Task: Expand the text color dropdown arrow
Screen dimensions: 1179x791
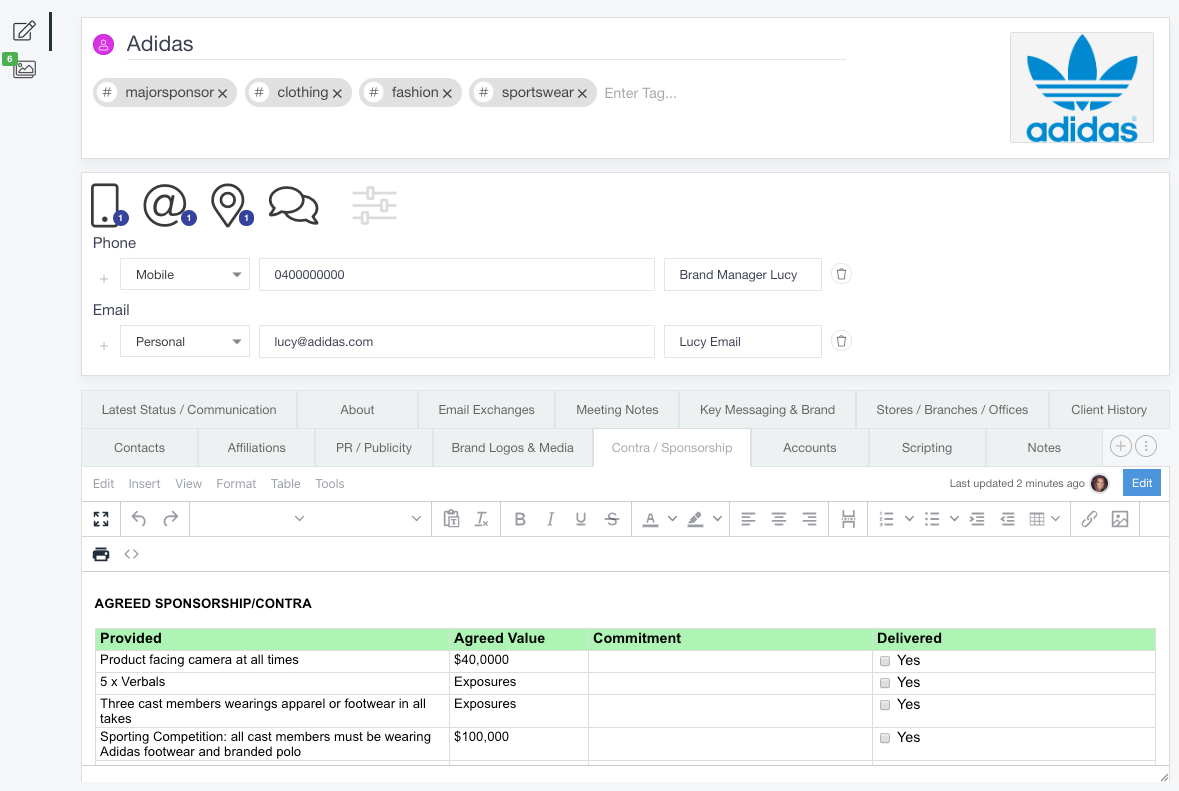Action: click(x=672, y=519)
